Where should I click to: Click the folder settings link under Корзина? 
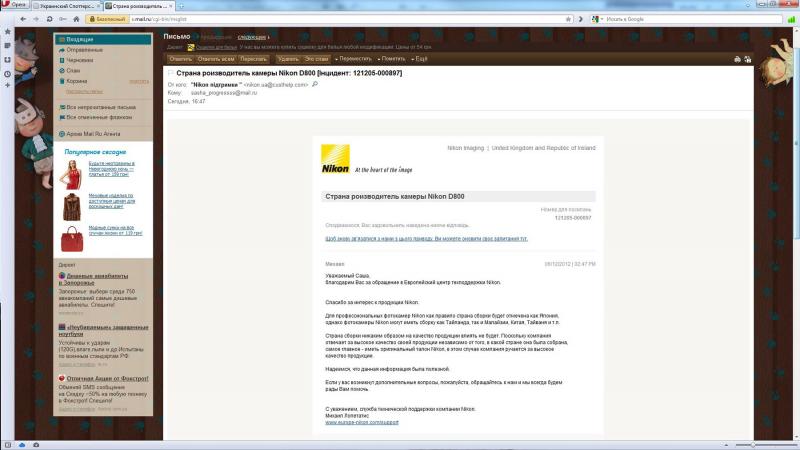84,92
